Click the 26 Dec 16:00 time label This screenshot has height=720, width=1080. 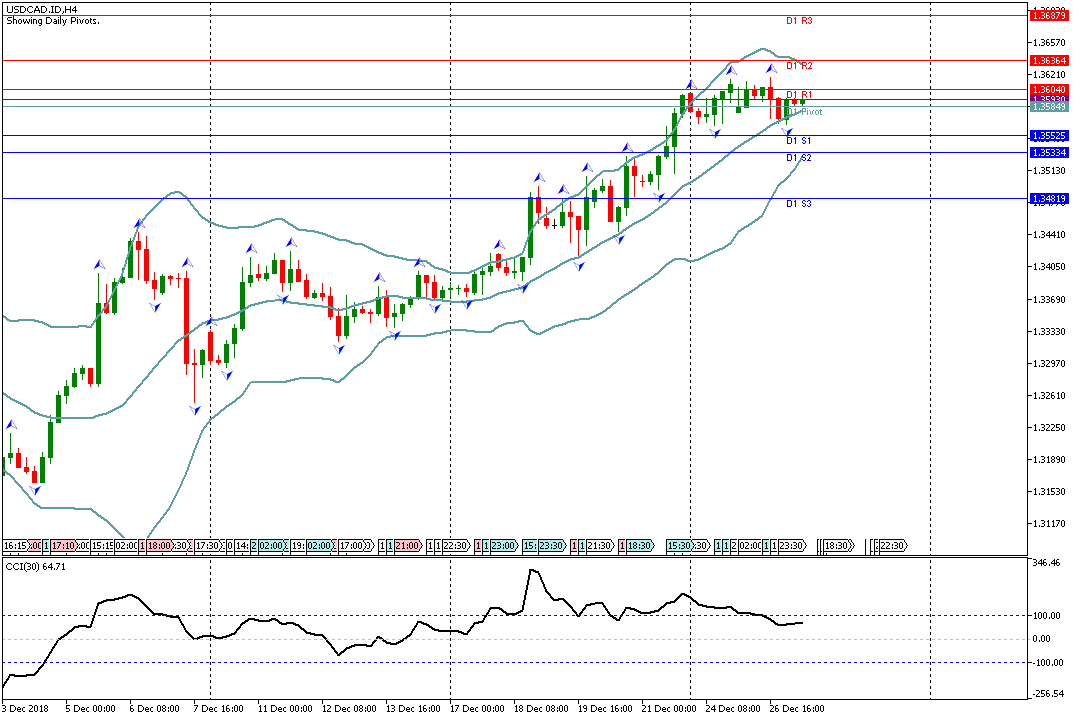(797, 708)
